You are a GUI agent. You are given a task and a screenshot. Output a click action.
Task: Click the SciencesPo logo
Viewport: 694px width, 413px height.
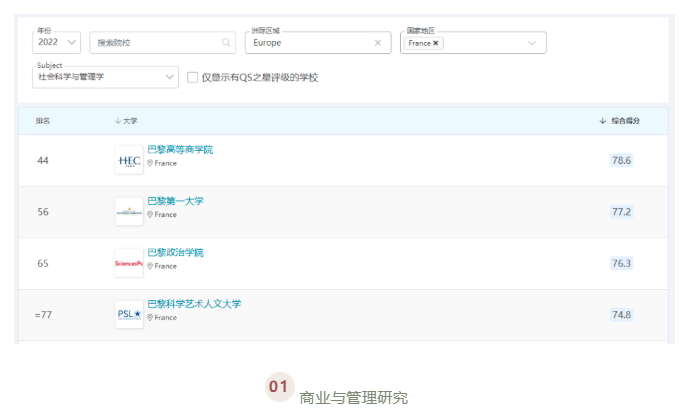coord(129,263)
